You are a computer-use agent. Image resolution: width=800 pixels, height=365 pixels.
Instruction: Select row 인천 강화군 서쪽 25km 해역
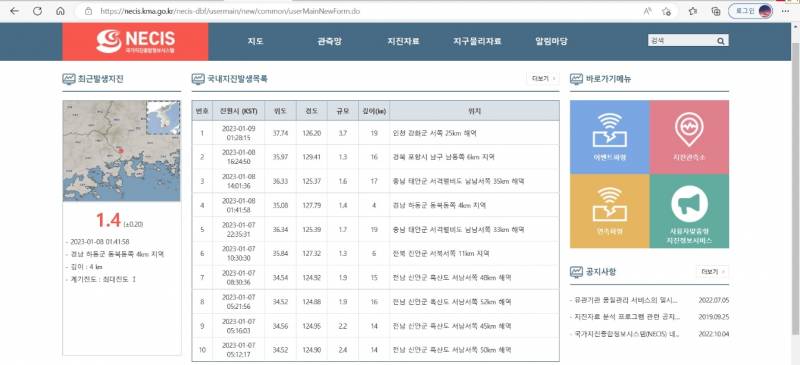click(376, 133)
